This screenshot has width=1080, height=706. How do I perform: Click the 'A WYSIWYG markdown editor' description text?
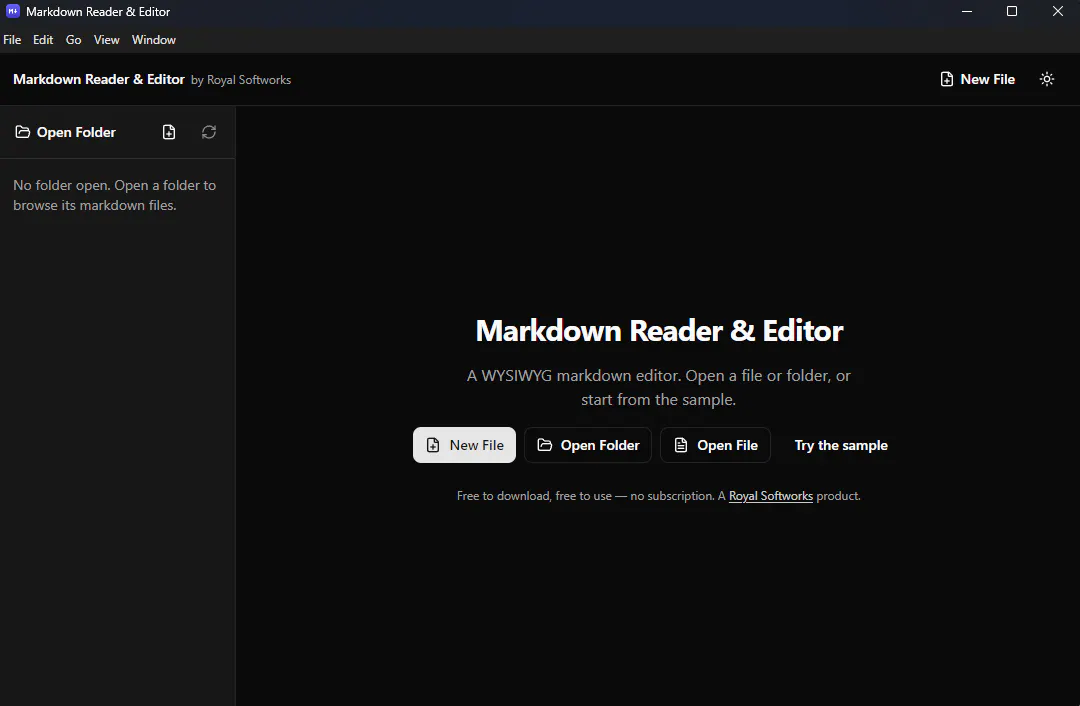(658, 387)
